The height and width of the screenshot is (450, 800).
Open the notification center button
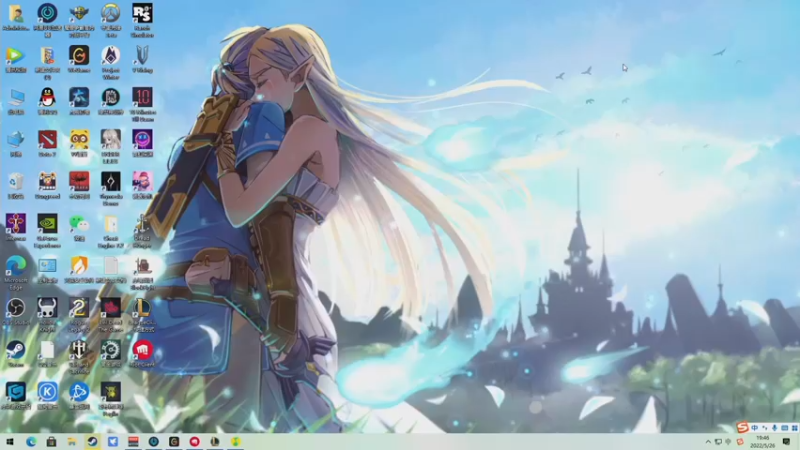click(x=786, y=442)
